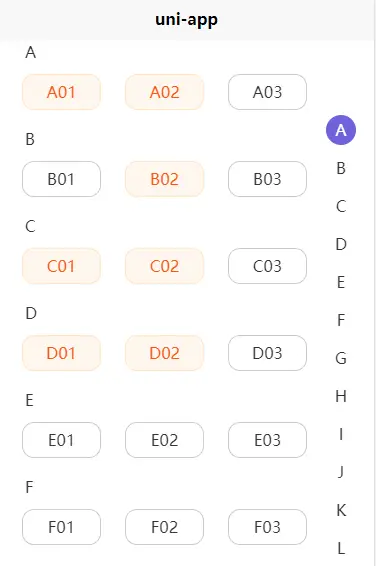
Task: Select the E02 tag
Action: coord(165,440)
